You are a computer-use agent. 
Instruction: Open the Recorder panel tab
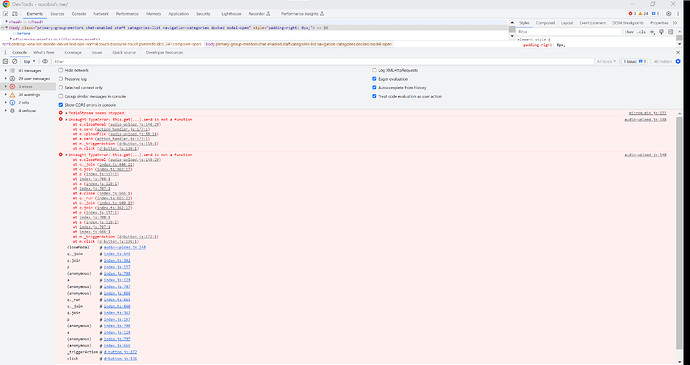(x=259, y=14)
